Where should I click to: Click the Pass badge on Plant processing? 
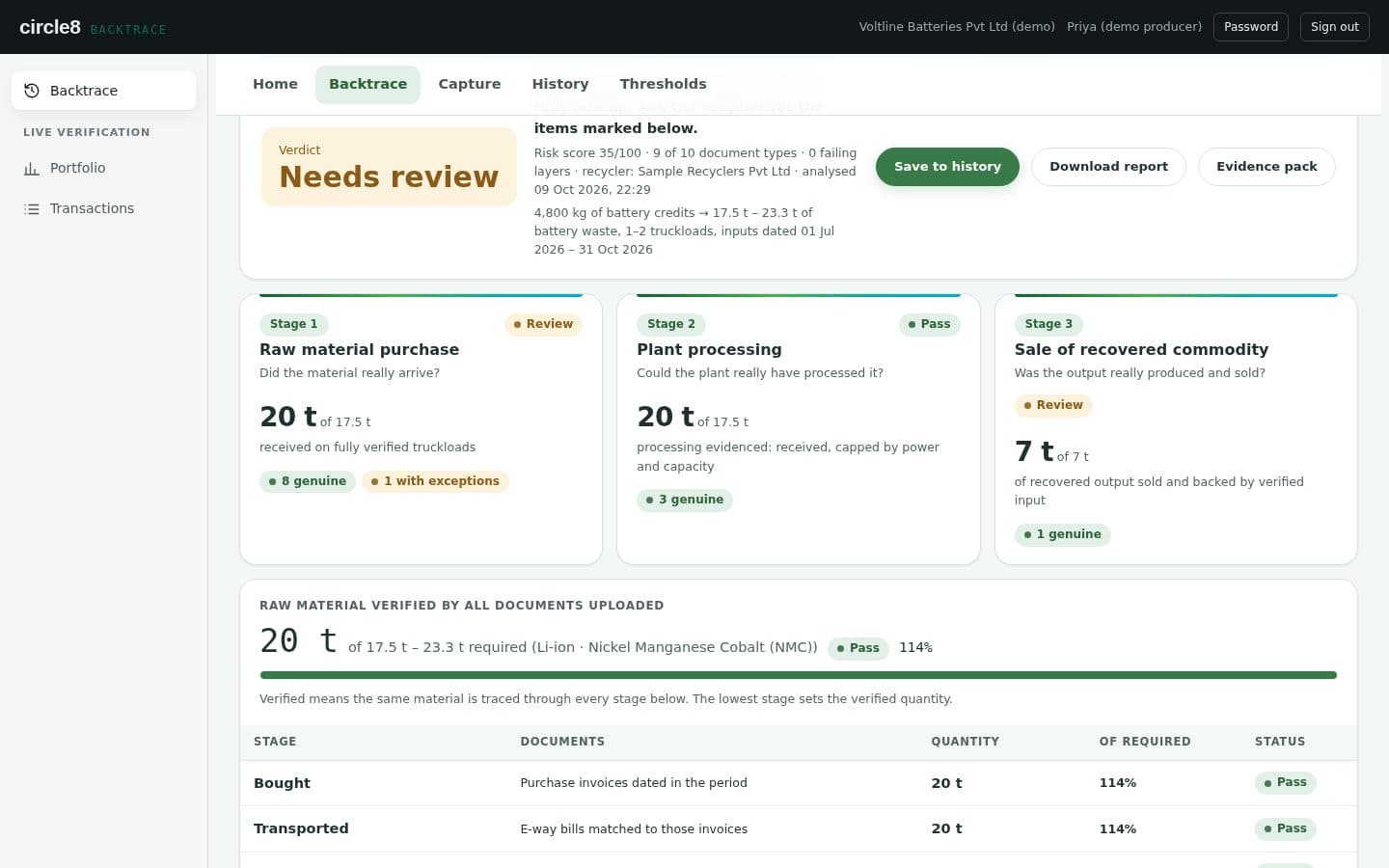point(929,324)
